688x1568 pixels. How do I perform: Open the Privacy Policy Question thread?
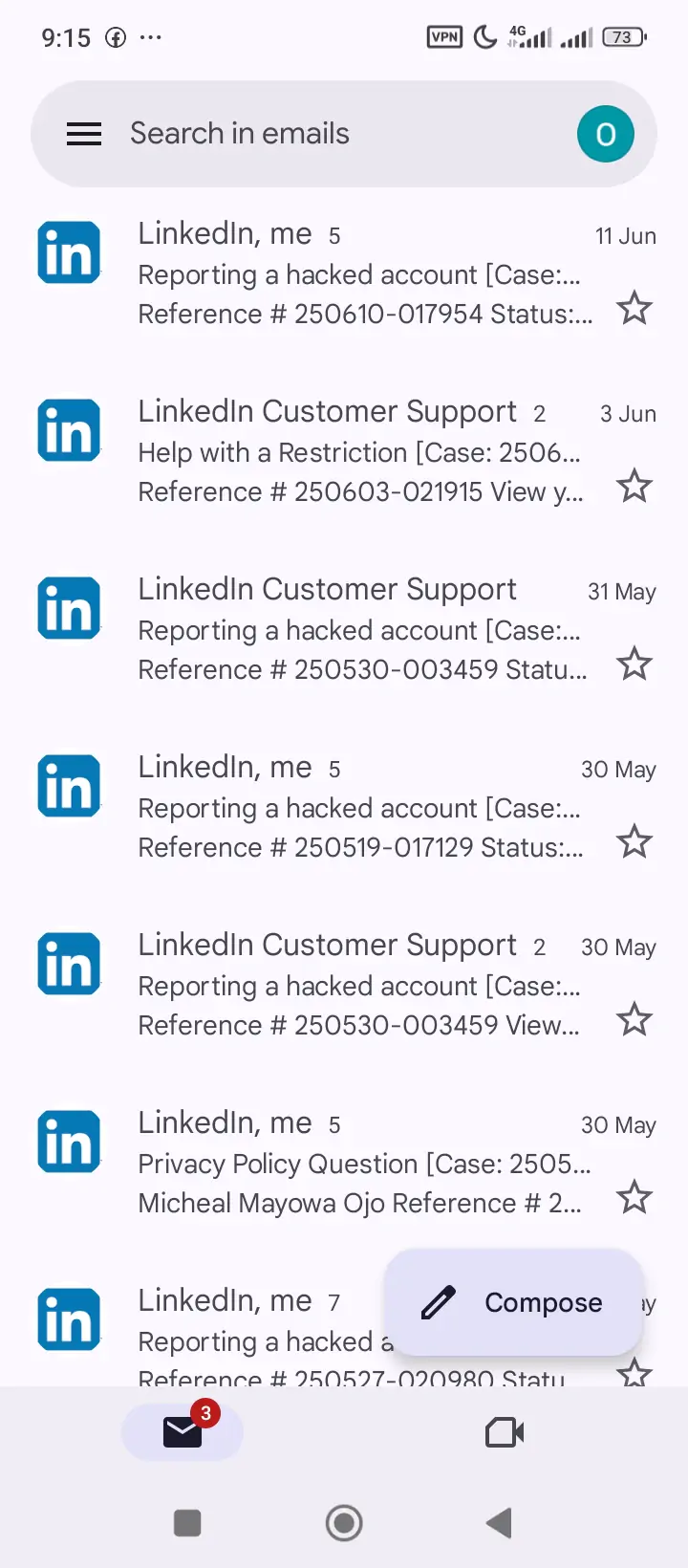[x=363, y=1164]
